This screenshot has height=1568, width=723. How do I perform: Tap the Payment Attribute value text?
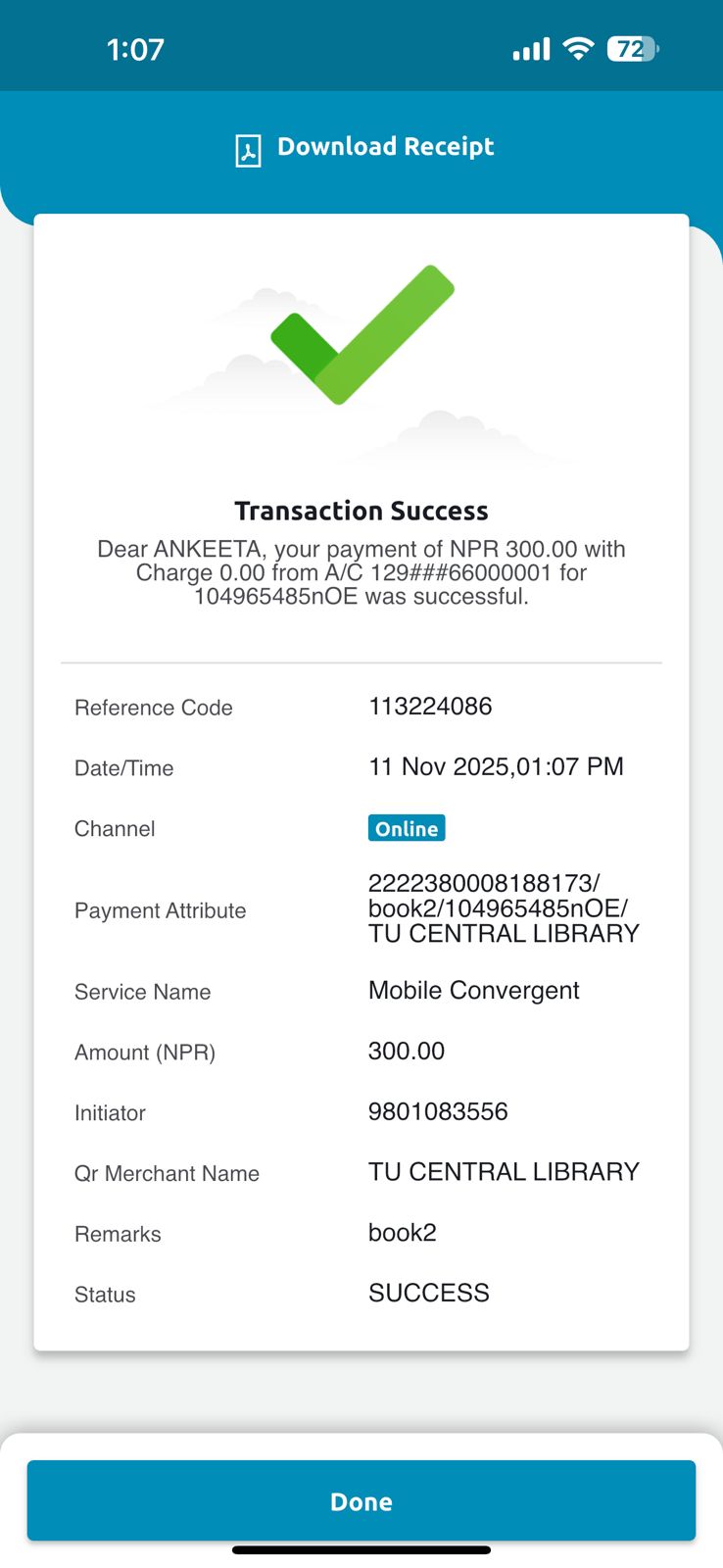[x=503, y=908]
